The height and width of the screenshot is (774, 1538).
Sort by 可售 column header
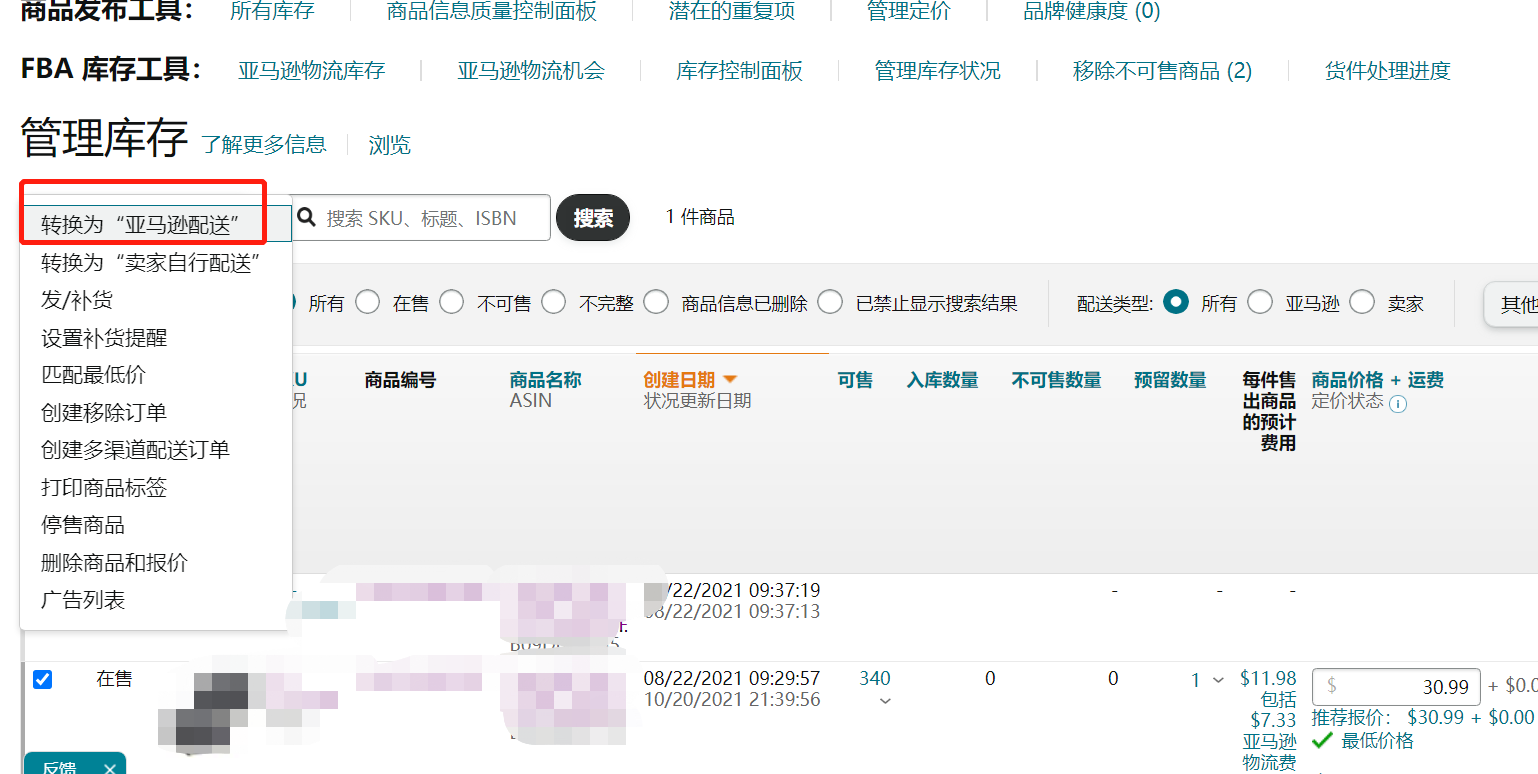click(x=855, y=380)
